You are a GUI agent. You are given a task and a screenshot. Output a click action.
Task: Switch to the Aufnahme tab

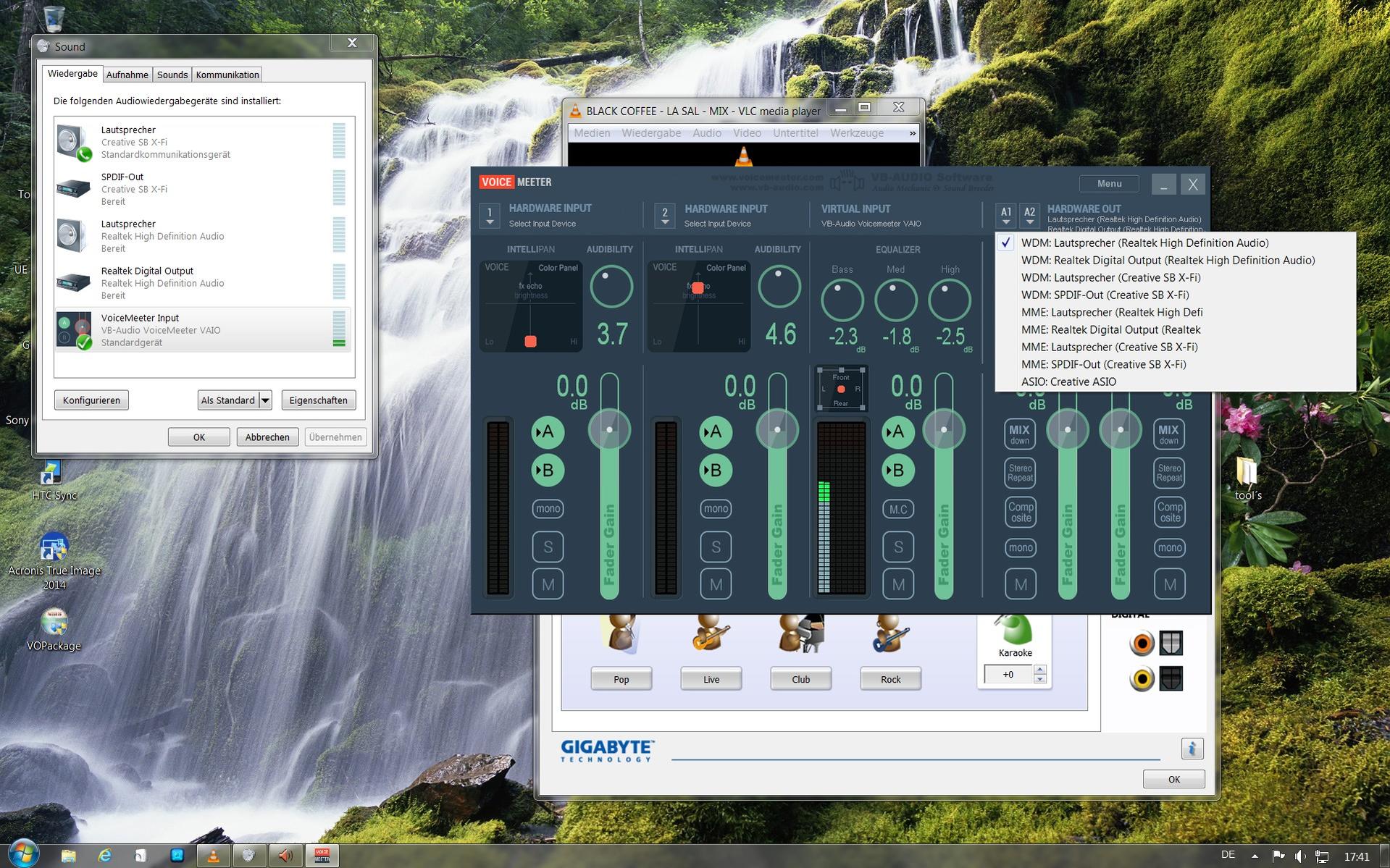tap(127, 75)
